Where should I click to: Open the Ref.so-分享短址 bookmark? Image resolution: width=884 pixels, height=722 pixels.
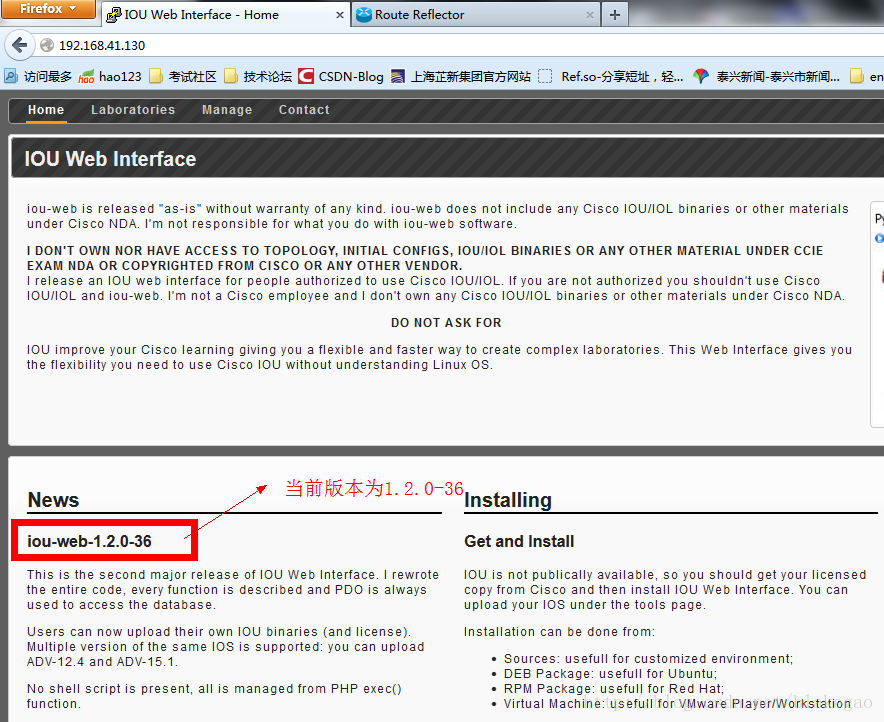(x=611, y=76)
